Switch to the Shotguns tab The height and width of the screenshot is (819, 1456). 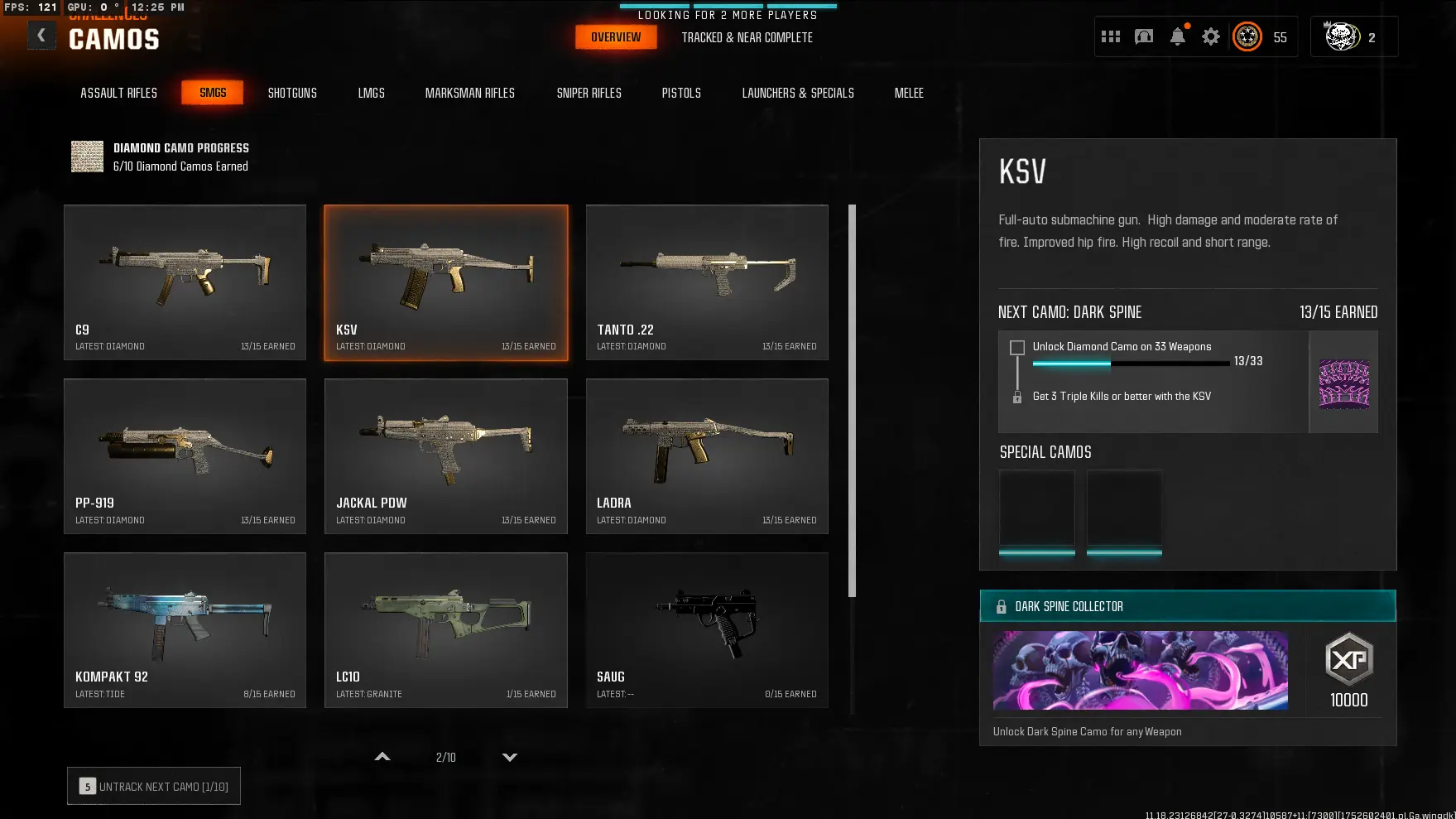[x=292, y=93]
